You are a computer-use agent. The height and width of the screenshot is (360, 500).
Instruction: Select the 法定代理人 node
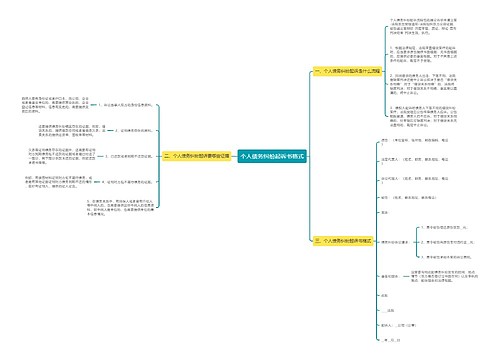pyautogui.click(x=415, y=161)
